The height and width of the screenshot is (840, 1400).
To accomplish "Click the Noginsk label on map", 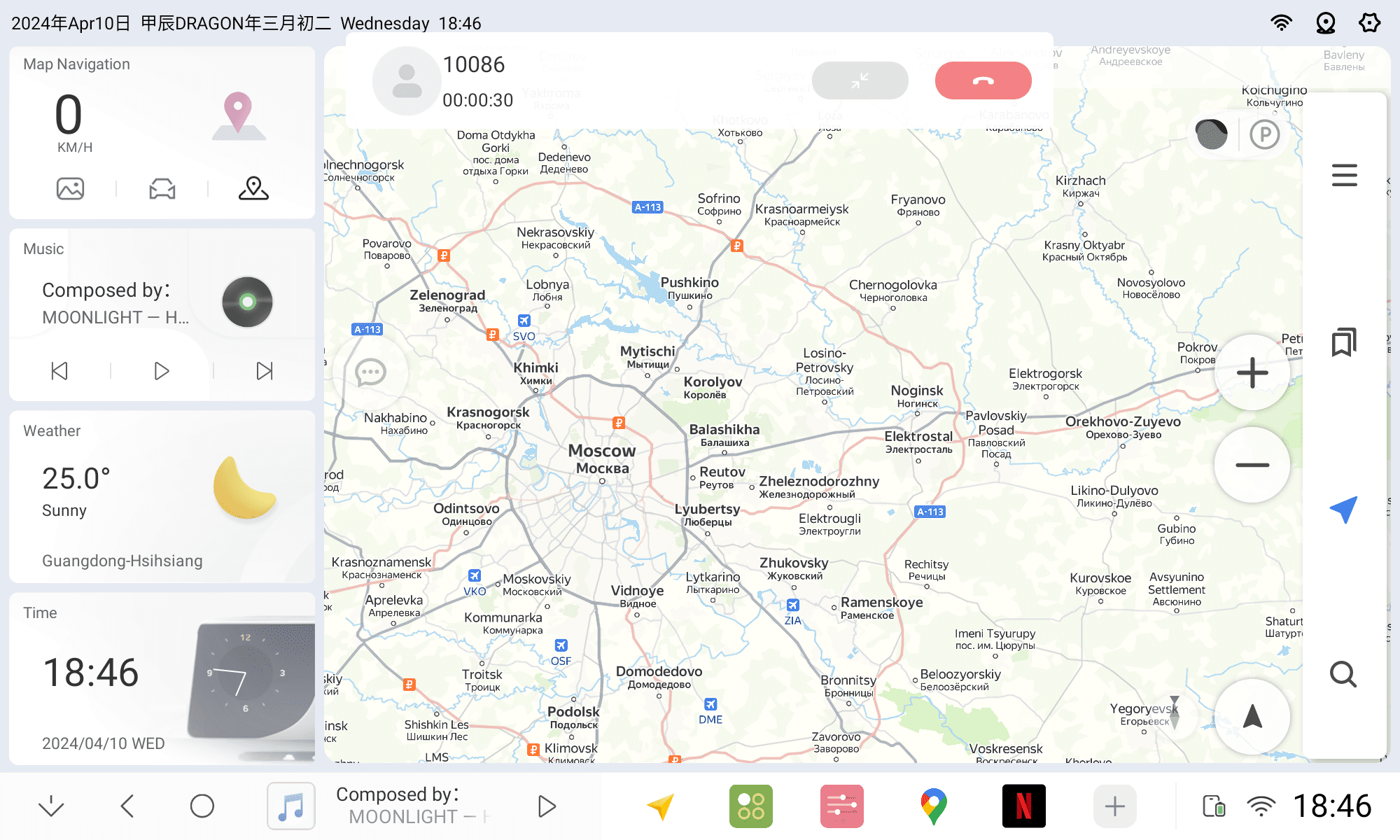I will pos(917,395).
